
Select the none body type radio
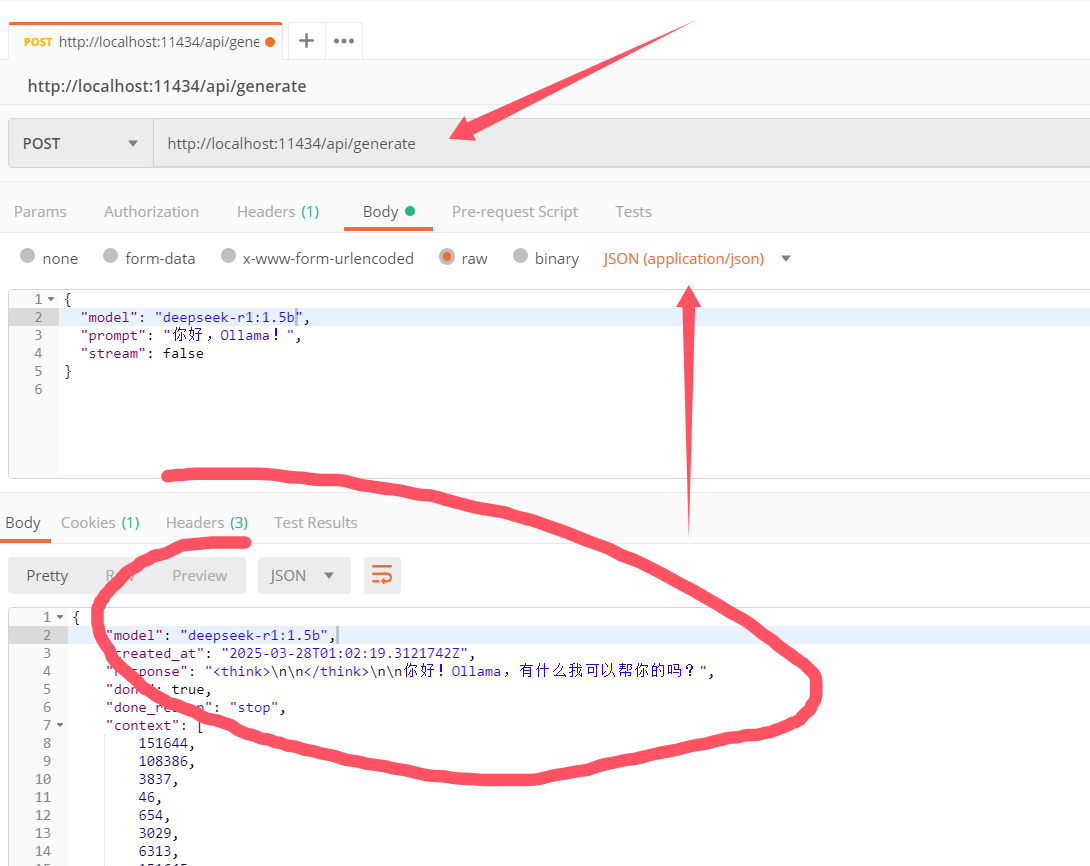(28, 256)
